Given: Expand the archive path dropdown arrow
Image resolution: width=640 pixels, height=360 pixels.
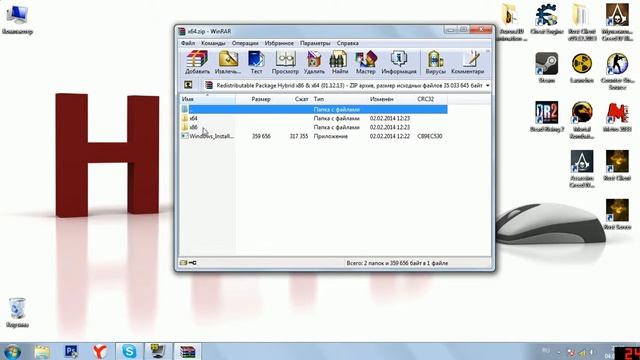Looking at the screenshot, I should (x=487, y=85).
